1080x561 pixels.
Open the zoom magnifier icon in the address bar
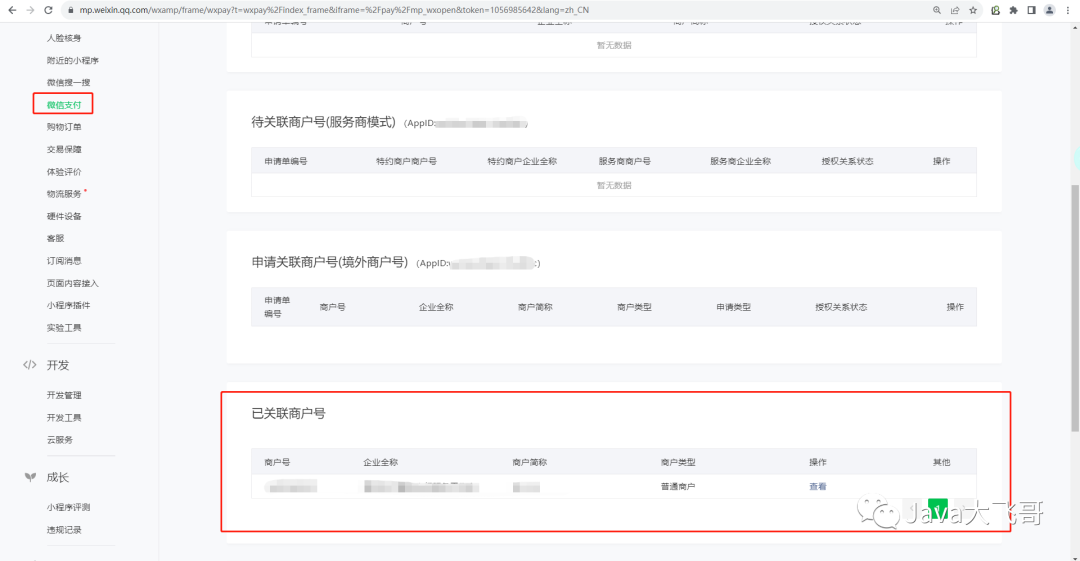(937, 10)
